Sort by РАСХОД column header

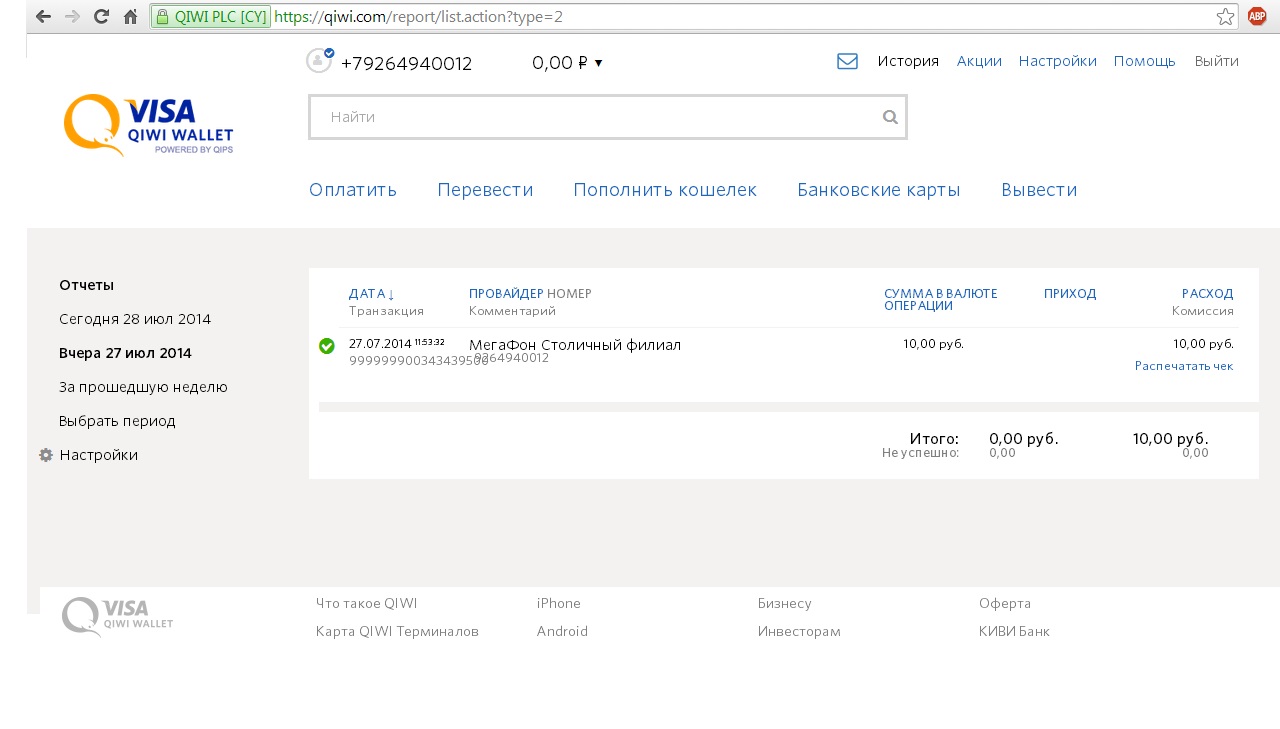click(x=1207, y=294)
